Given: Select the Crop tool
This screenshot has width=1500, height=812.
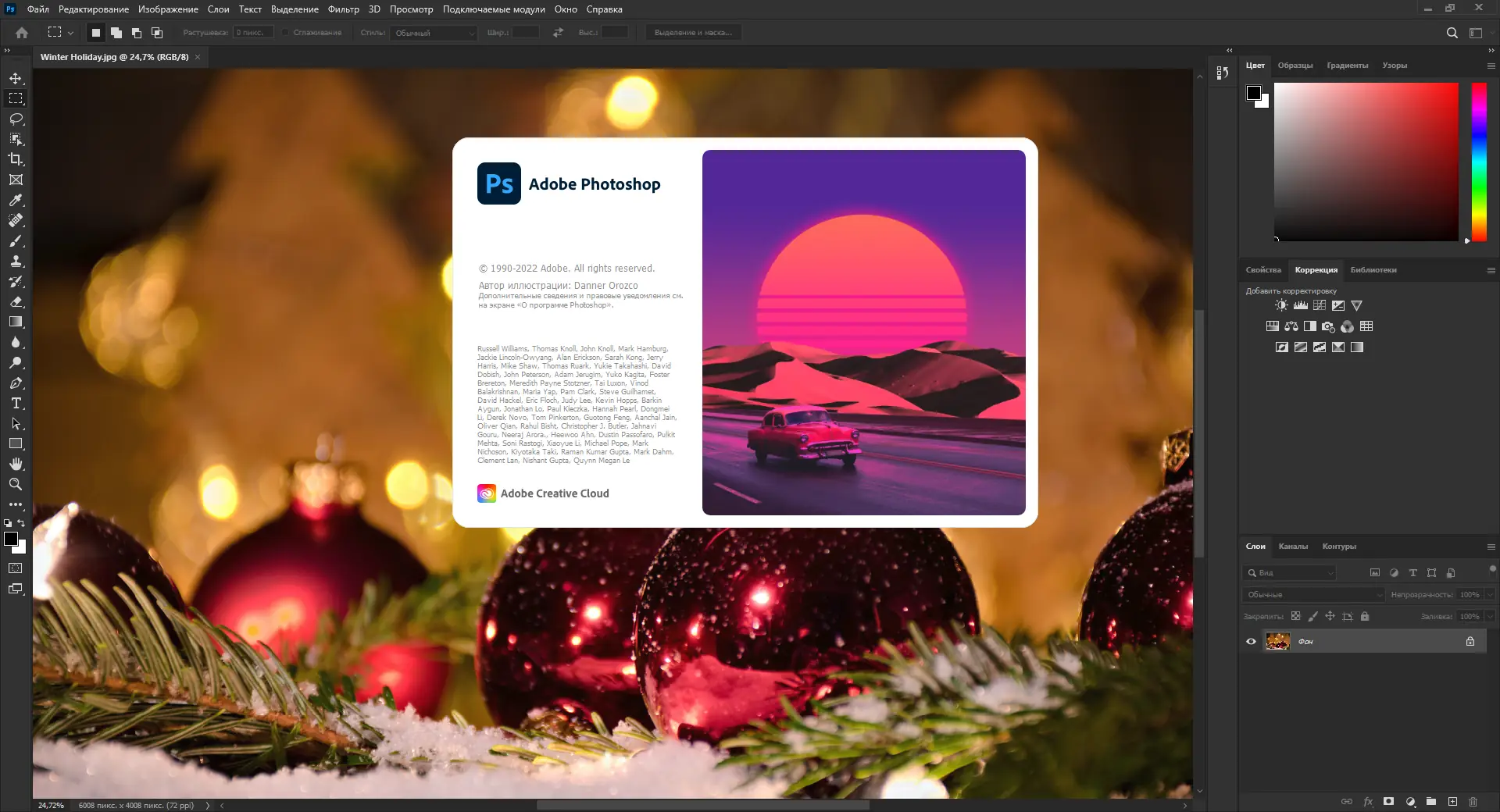Looking at the screenshot, I should (x=16, y=159).
